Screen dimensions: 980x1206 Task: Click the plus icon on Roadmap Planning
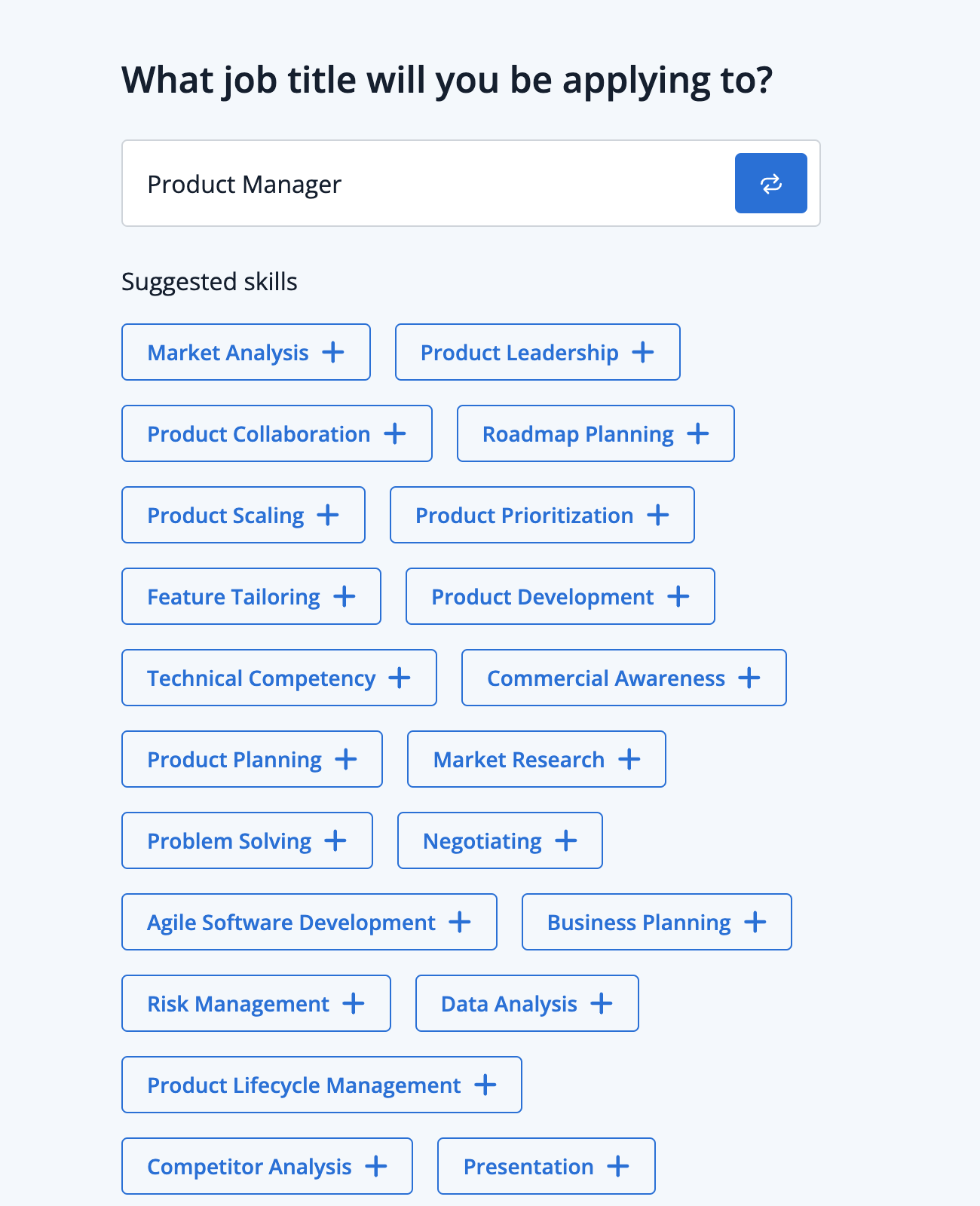click(x=698, y=433)
